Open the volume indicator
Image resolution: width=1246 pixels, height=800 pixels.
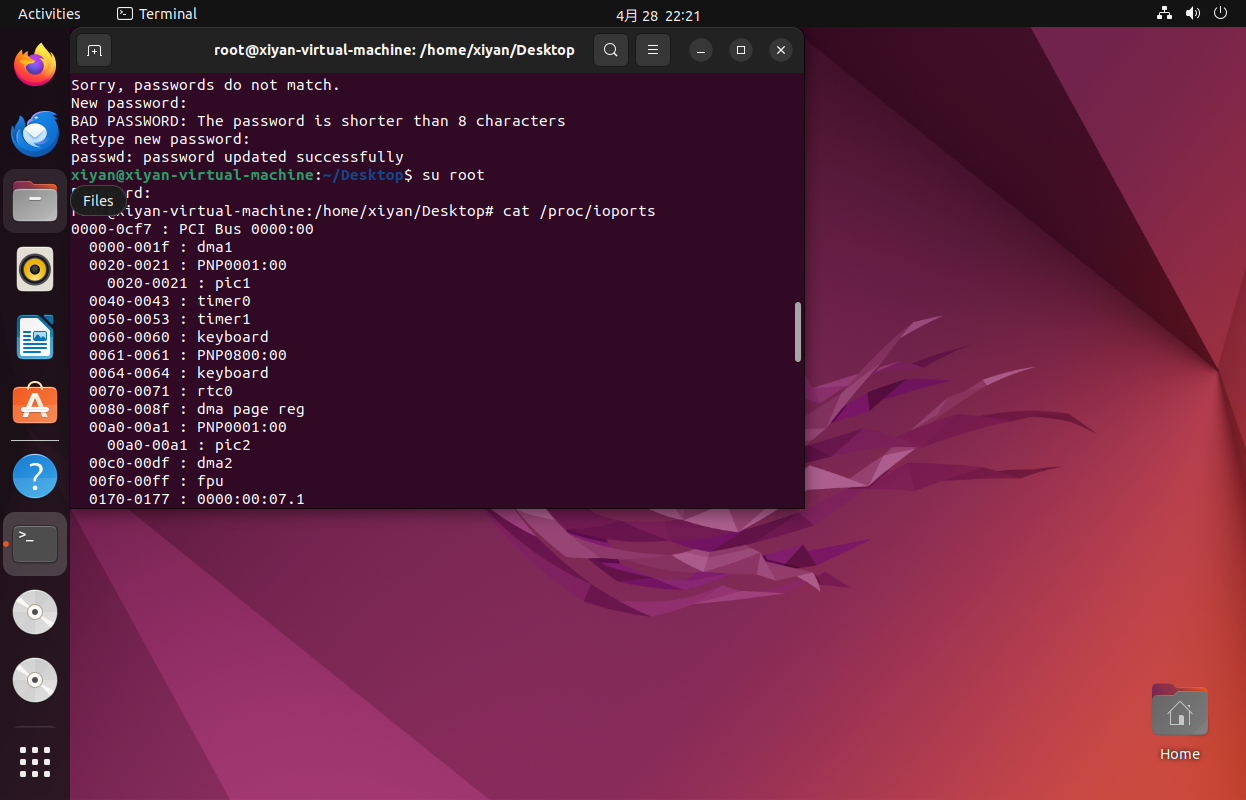pos(1192,14)
